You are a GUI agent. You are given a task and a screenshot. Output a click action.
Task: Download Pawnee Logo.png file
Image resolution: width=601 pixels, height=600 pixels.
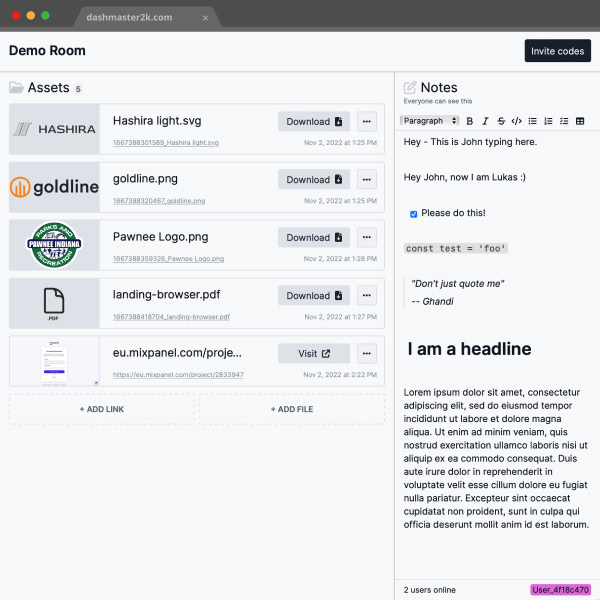(314, 237)
